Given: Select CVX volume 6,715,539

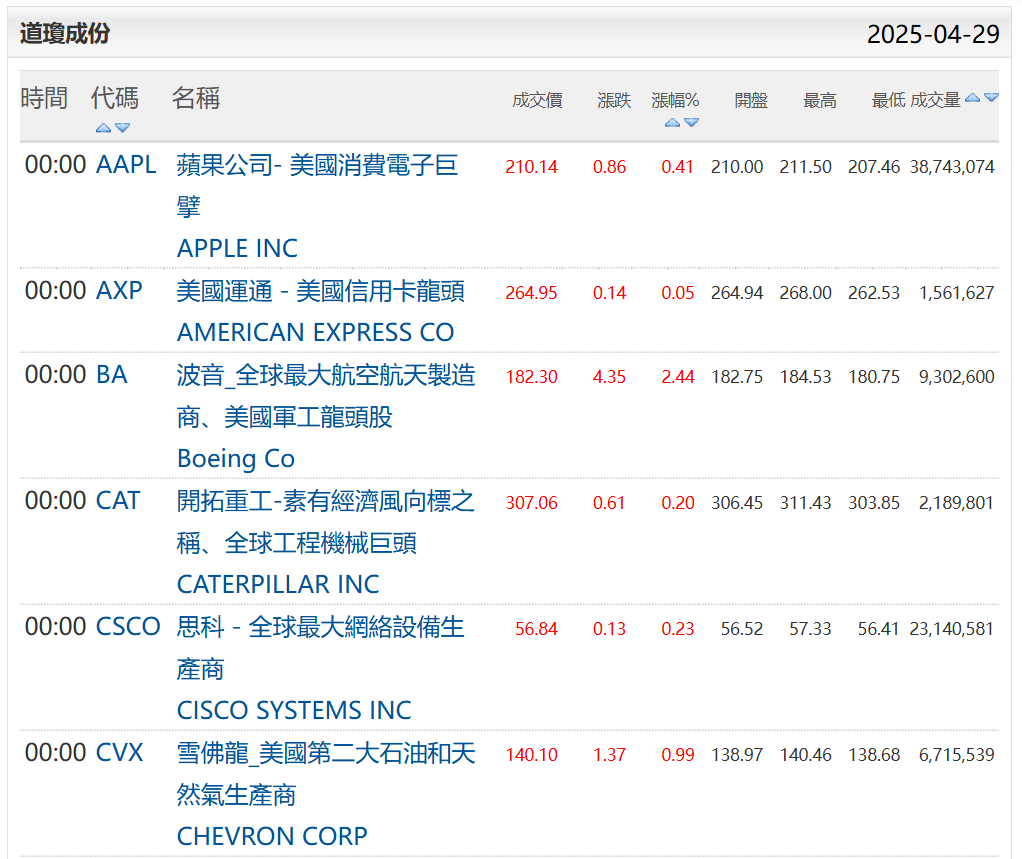Looking at the screenshot, I should [x=957, y=755].
